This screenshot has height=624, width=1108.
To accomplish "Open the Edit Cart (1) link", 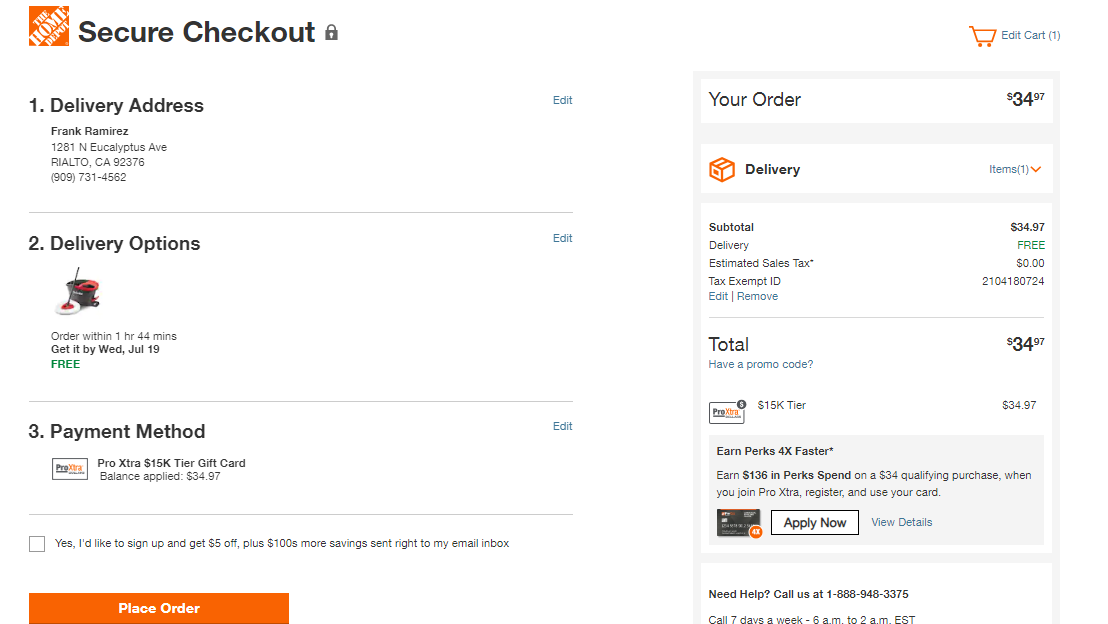I will [1030, 35].
